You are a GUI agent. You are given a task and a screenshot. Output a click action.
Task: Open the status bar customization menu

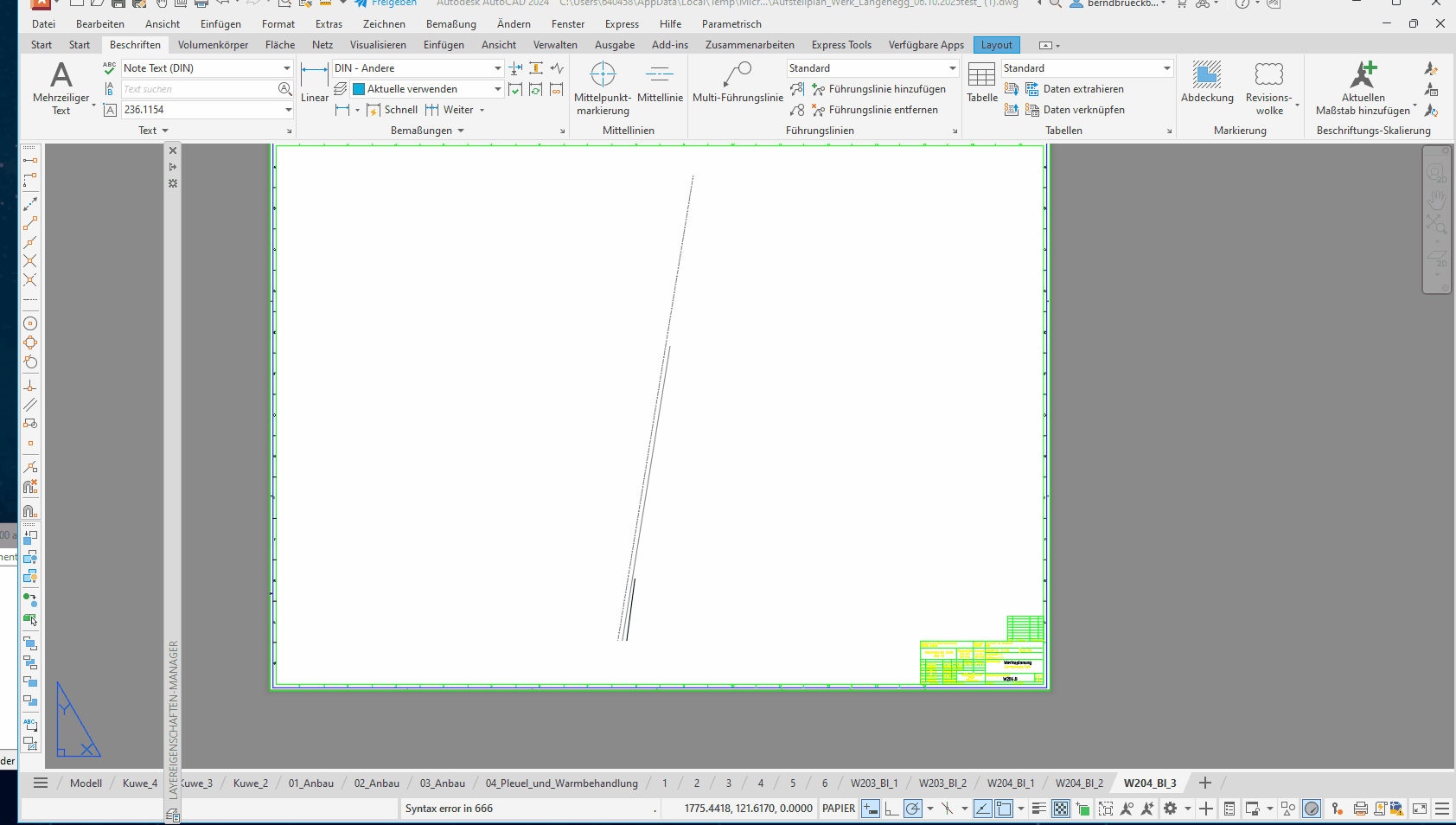[x=1442, y=809]
